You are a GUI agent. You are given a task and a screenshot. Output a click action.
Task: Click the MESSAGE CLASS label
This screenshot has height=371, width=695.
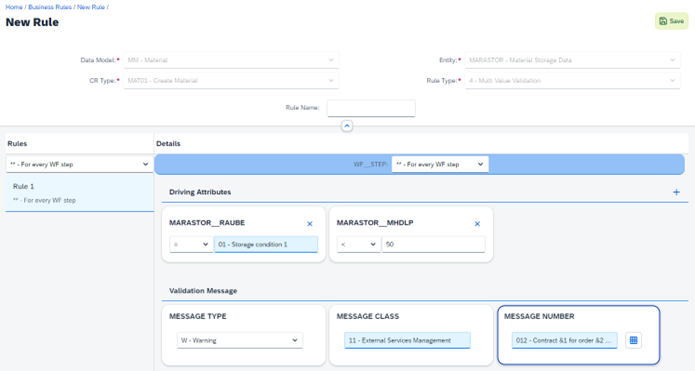[x=368, y=316]
